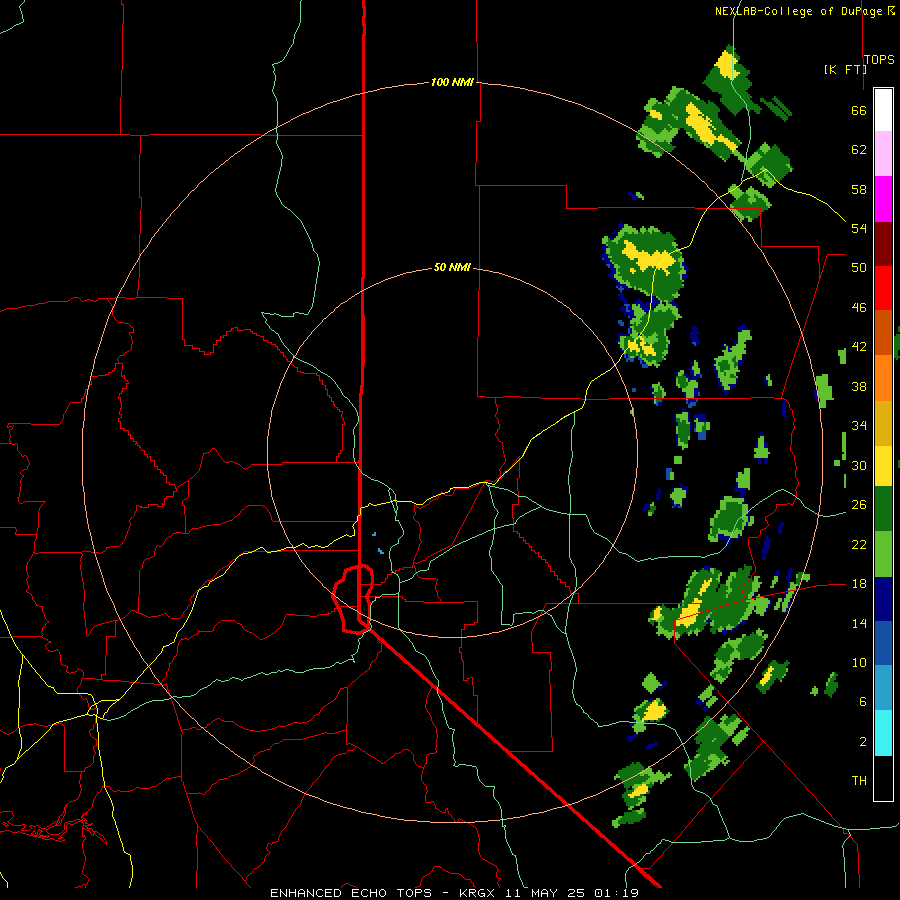
Task: Click the black TH legend swatch
Action: click(x=883, y=778)
